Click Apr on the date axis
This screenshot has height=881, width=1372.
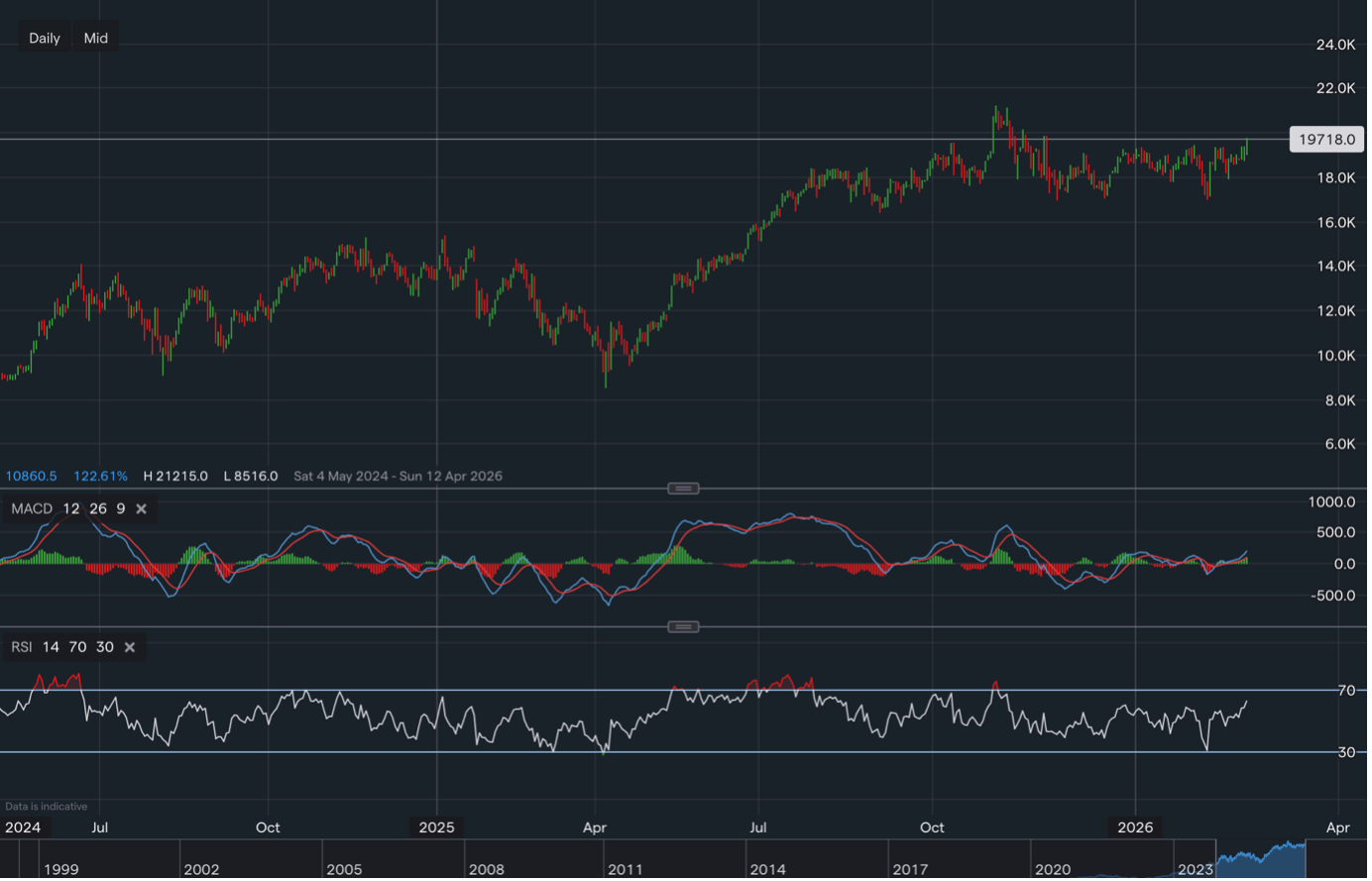click(1337, 826)
